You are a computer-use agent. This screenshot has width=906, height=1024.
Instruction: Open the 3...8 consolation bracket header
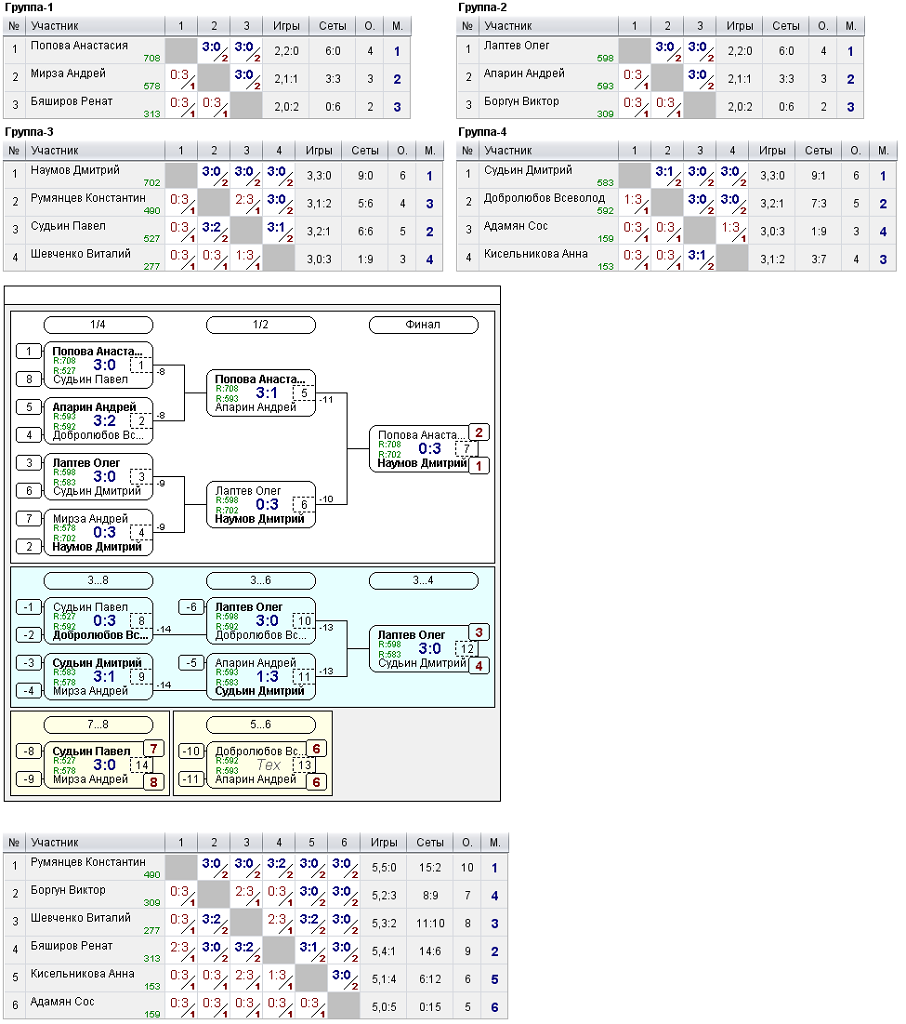click(98, 581)
